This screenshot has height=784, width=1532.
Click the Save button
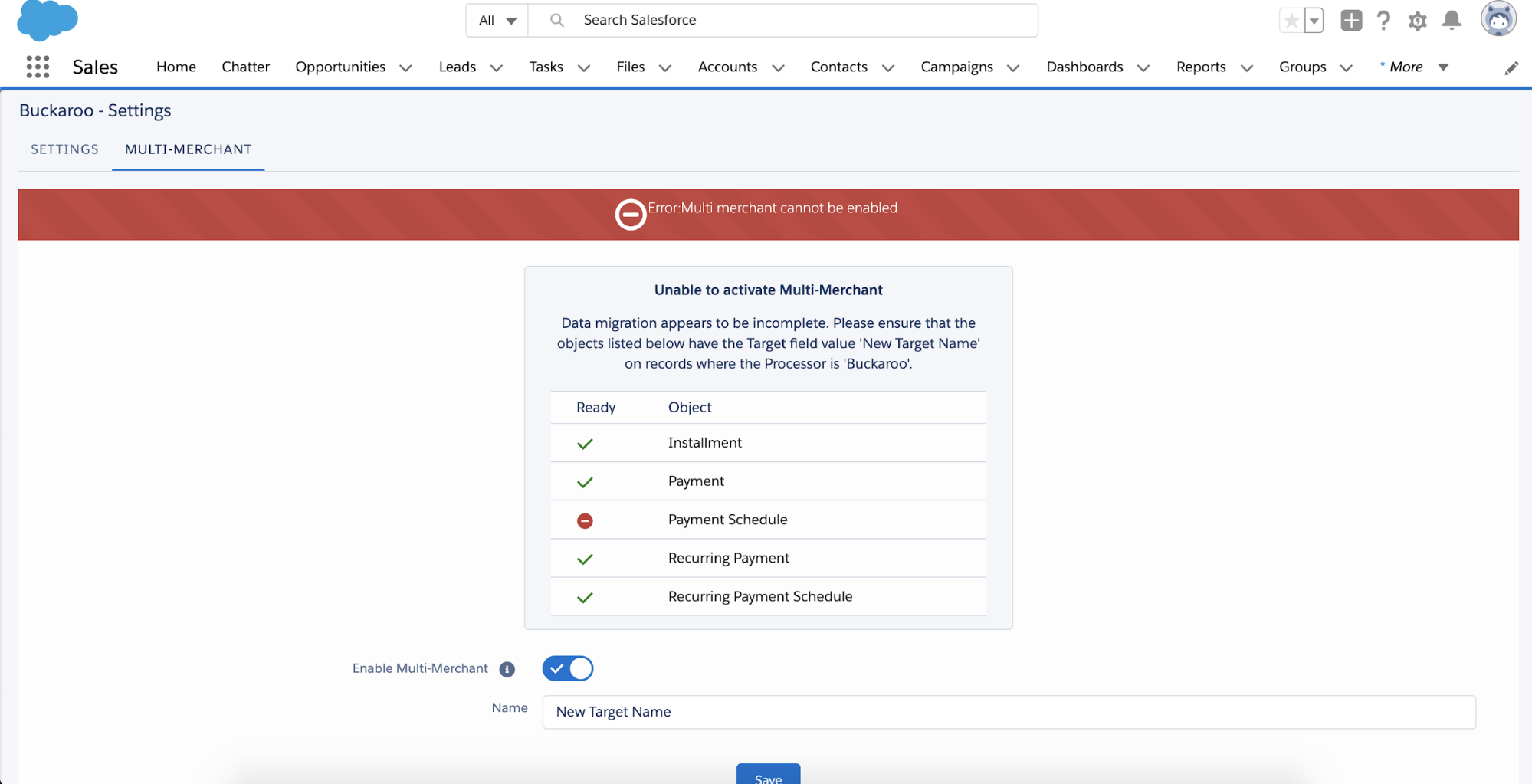coord(768,776)
